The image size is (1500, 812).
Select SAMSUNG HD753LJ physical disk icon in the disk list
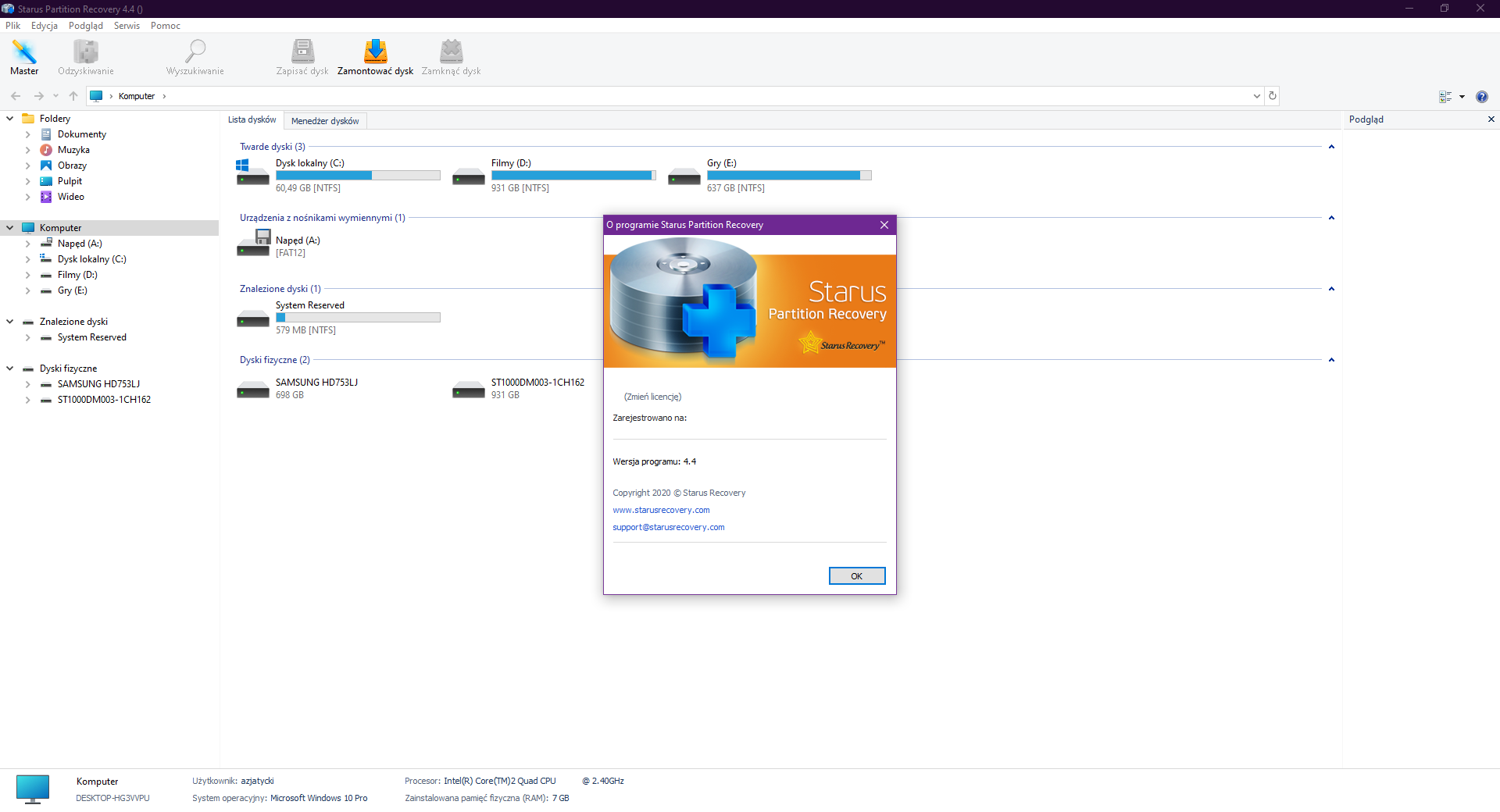(x=253, y=389)
